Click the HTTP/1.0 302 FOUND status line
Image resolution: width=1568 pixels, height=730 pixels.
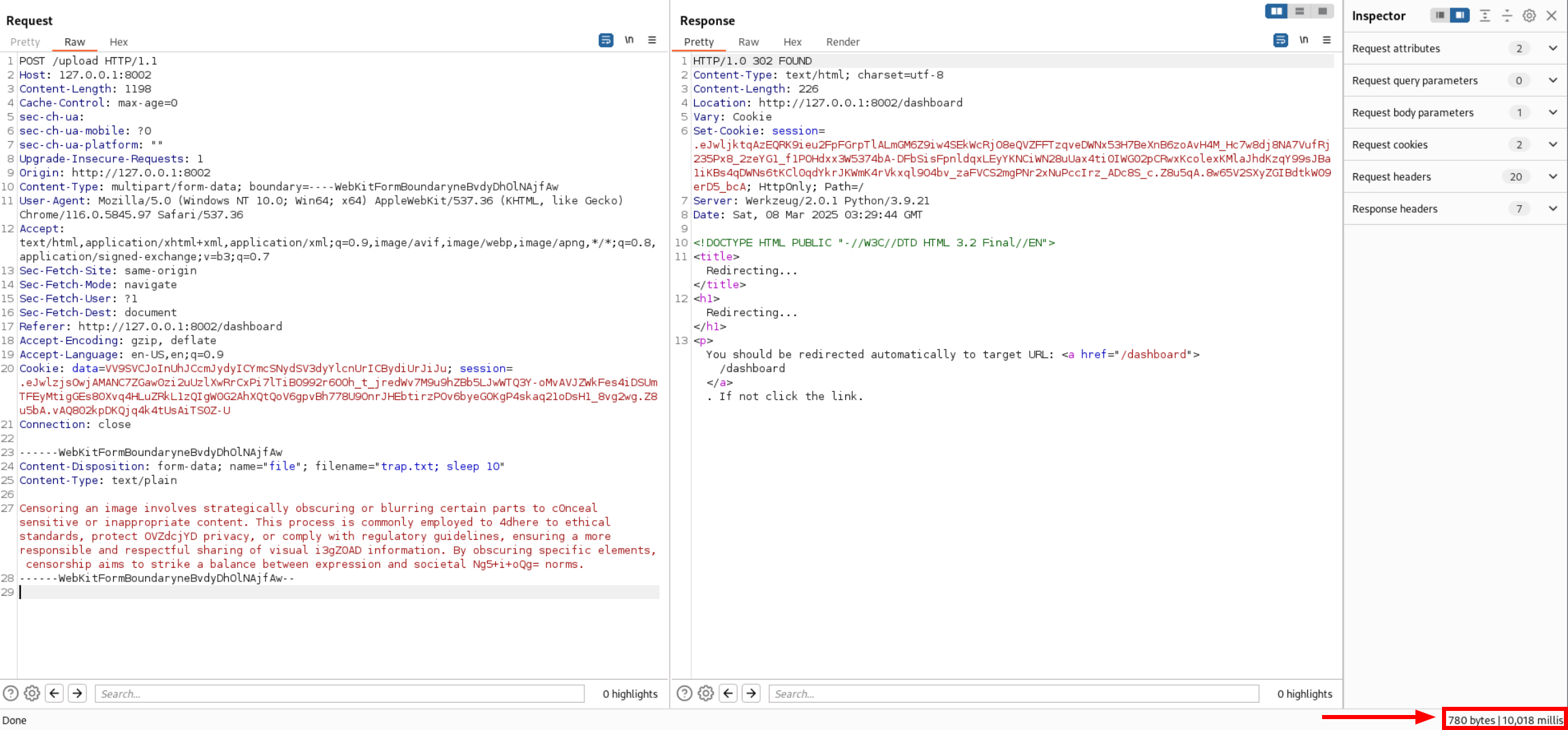pos(752,61)
